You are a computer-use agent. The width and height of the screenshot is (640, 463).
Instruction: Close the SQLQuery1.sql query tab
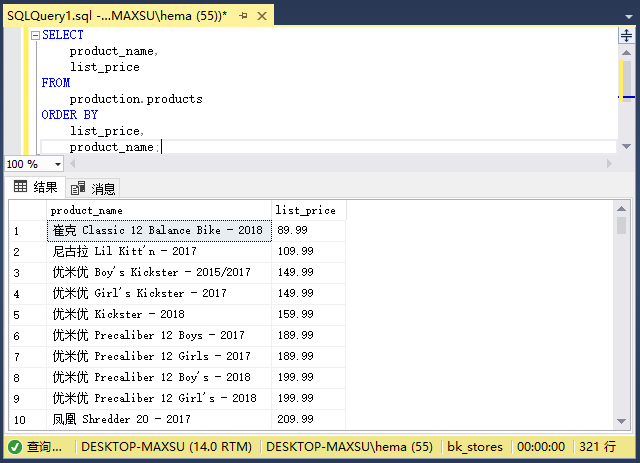point(262,16)
